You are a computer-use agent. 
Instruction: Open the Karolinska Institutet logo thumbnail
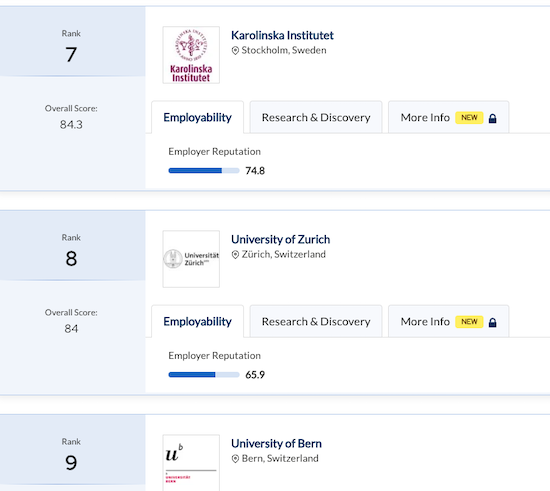[x=191, y=55]
